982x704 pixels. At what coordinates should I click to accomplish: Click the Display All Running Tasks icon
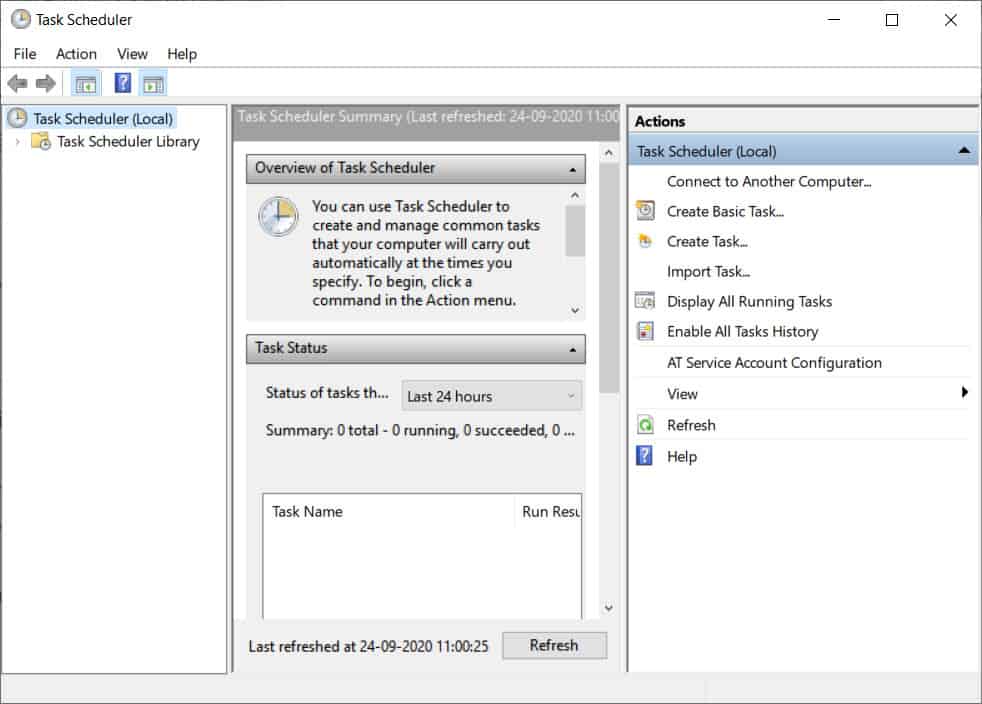[x=646, y=301]
